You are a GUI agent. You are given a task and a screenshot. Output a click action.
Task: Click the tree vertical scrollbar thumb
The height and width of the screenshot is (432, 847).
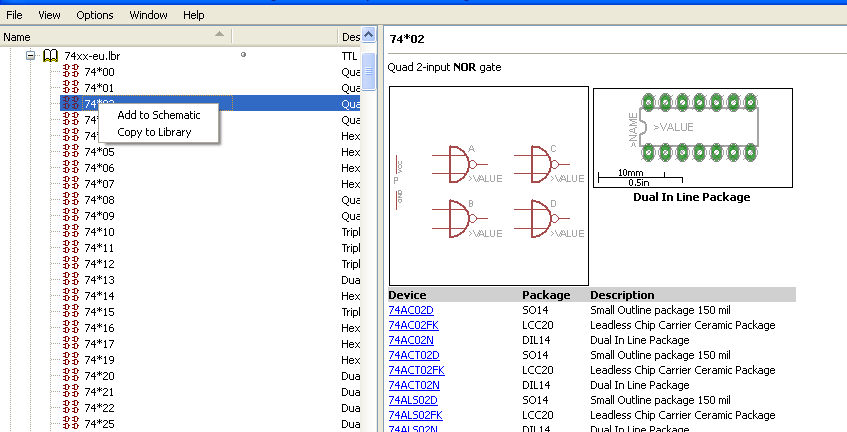[368, 71]
